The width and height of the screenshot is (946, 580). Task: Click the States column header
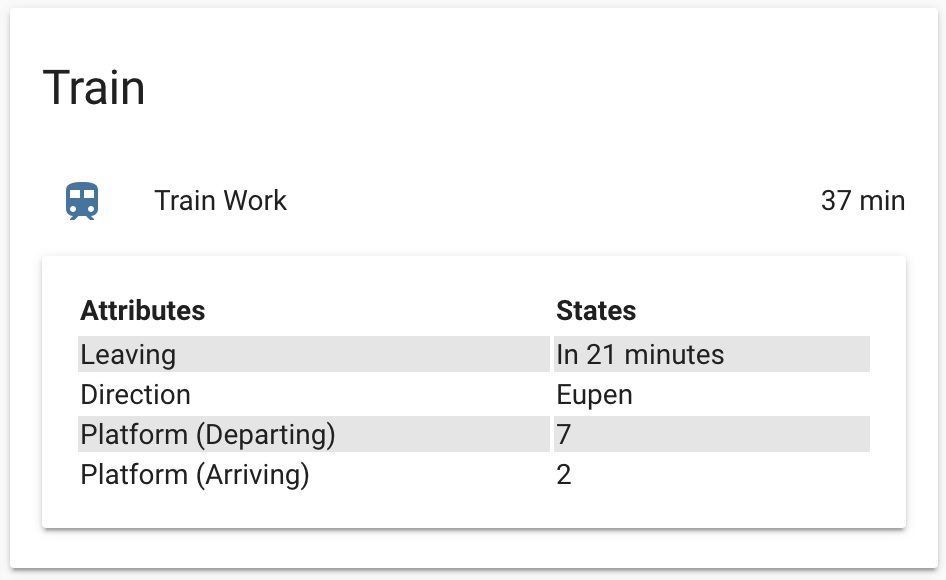[x=596, y=310]
